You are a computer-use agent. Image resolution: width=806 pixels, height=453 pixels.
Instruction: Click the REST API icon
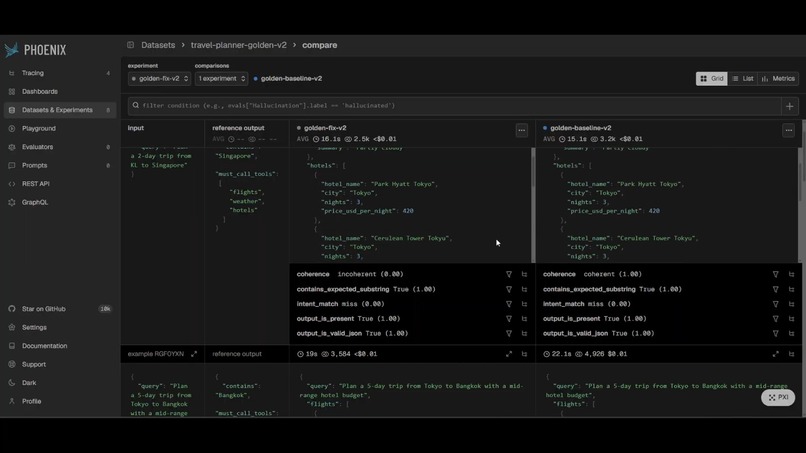click(x=12, y=184)
